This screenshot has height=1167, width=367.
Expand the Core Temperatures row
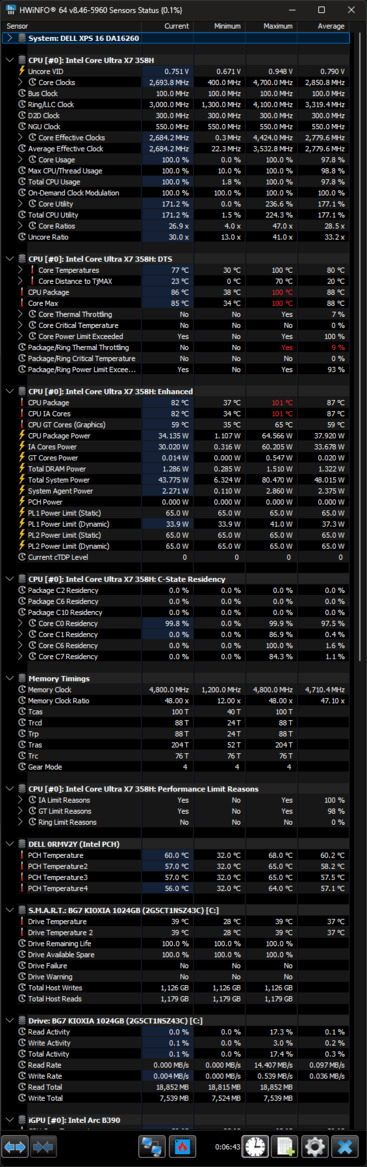coord(20,269)
